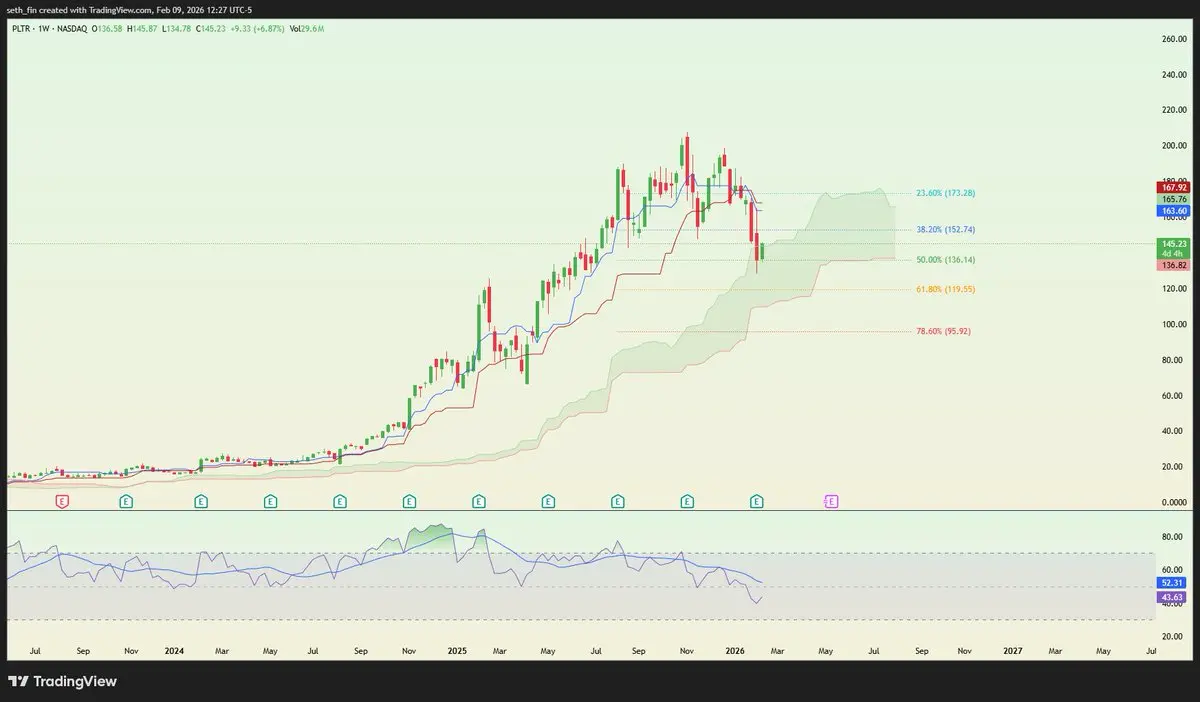
Task: Open the earnings marker for August 2024
Action: [340, 500]
